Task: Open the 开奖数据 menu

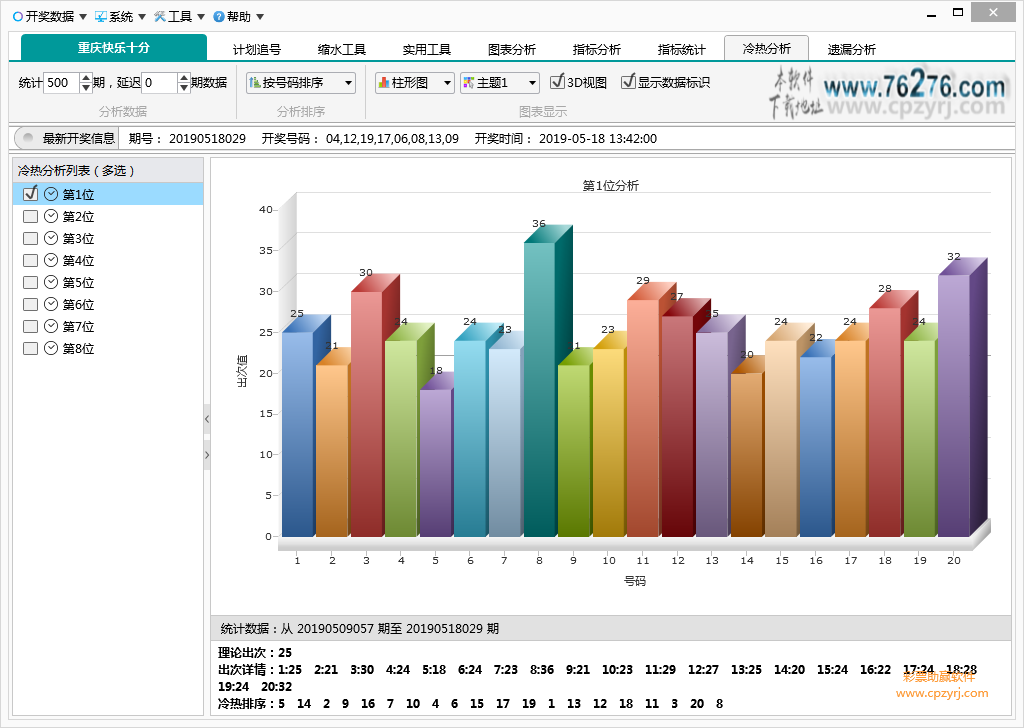Action: point(50,16)
